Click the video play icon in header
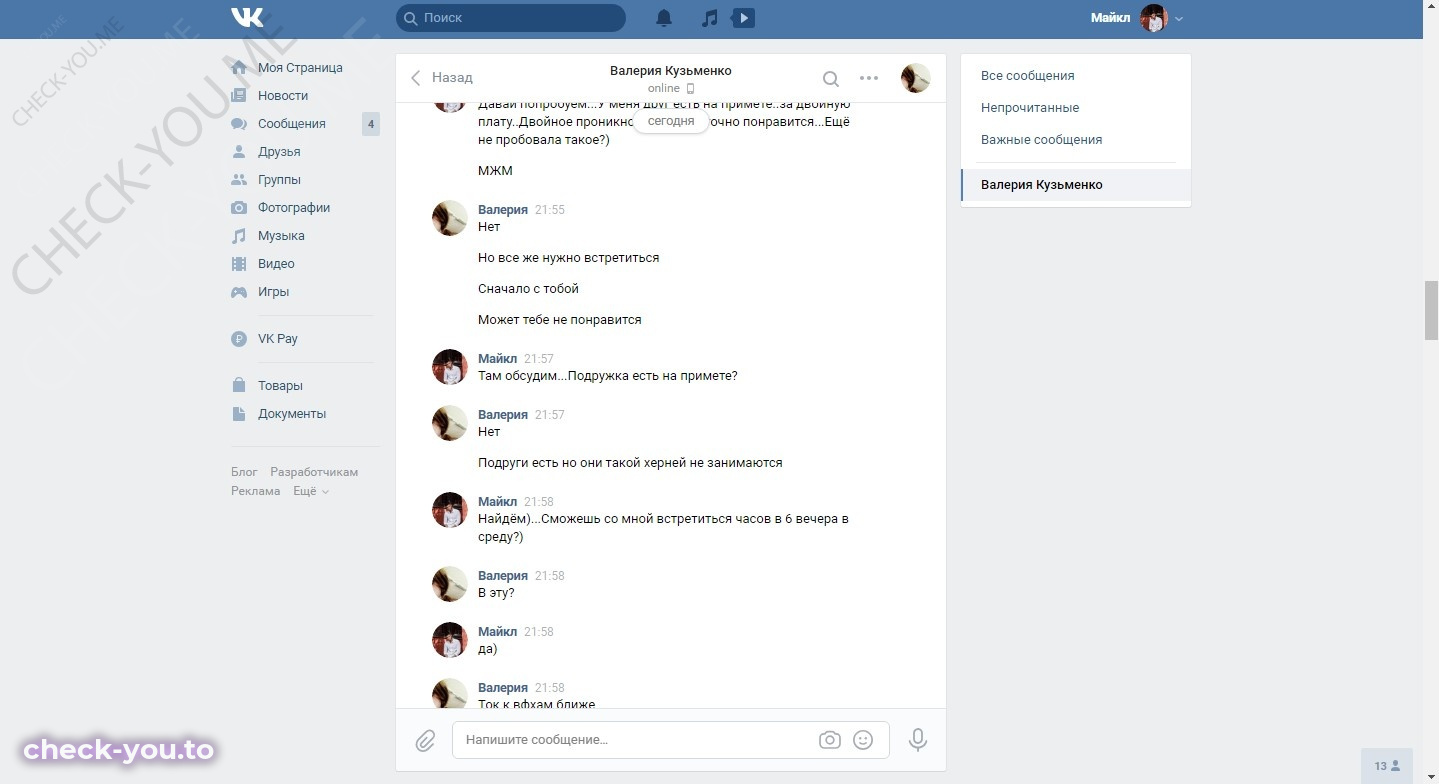The image size is (1439, 784). [x=743, y=18]
